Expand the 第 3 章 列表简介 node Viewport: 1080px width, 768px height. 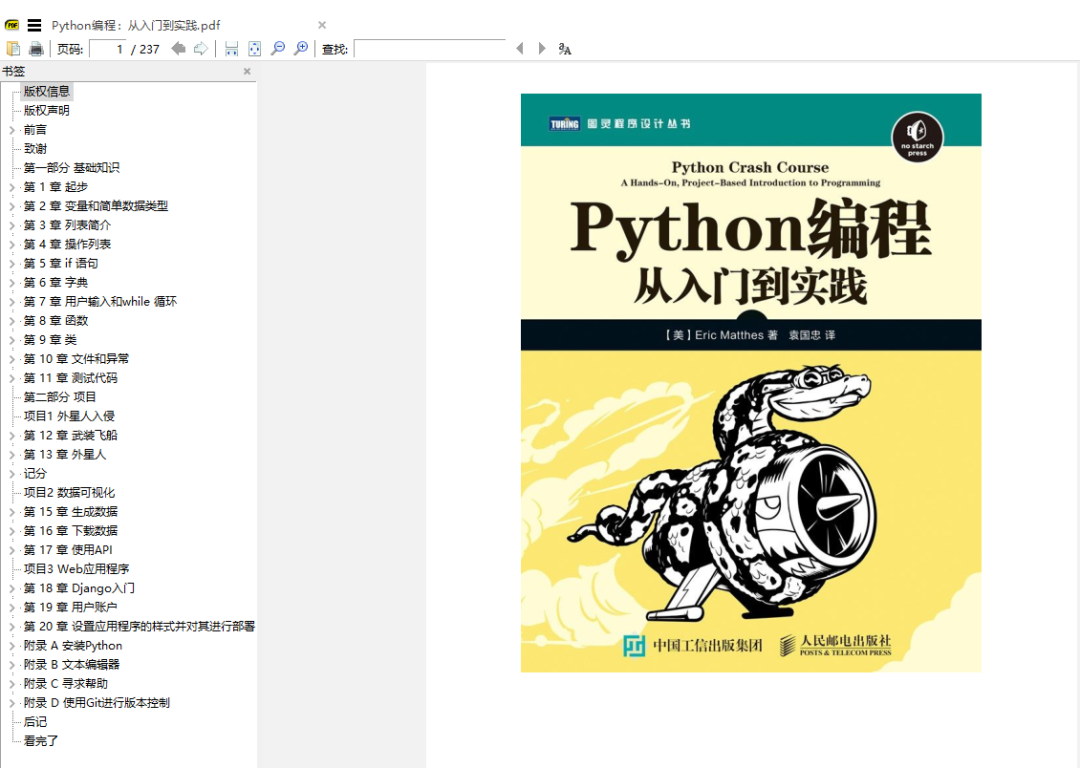point(12,225)
